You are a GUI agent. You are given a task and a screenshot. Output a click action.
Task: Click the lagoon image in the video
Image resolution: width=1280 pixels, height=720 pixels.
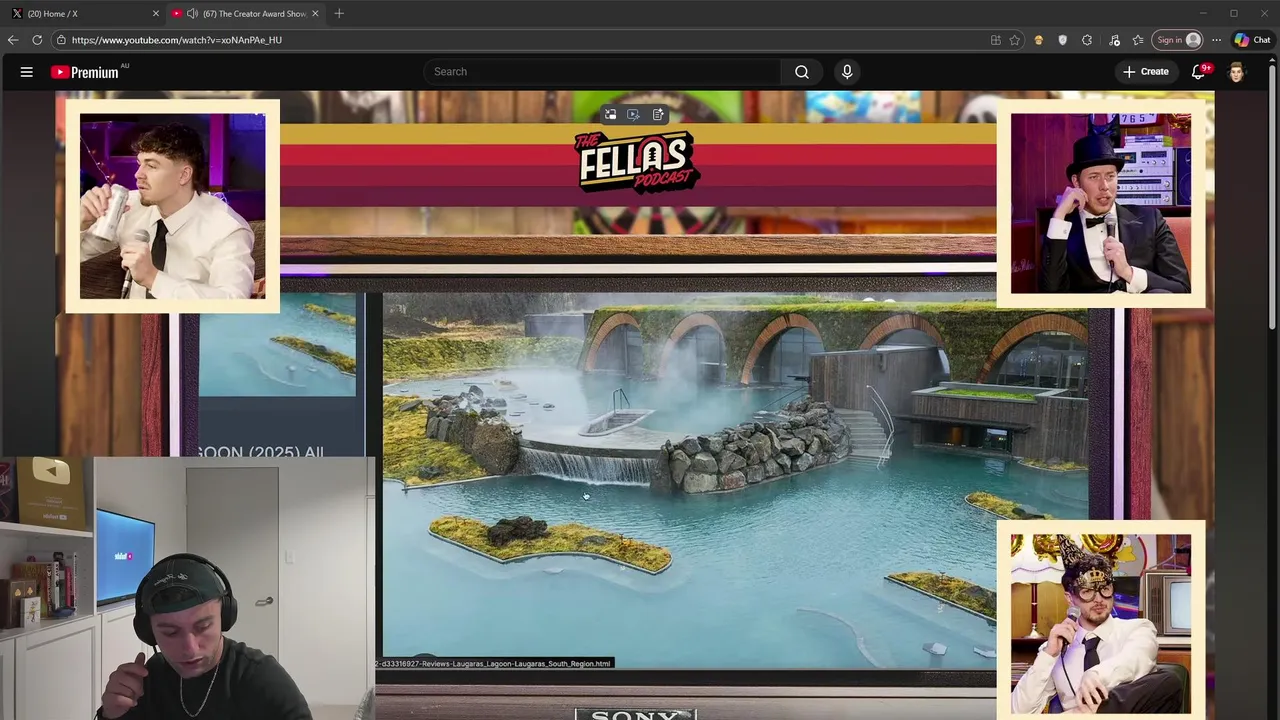pos(736,482)
